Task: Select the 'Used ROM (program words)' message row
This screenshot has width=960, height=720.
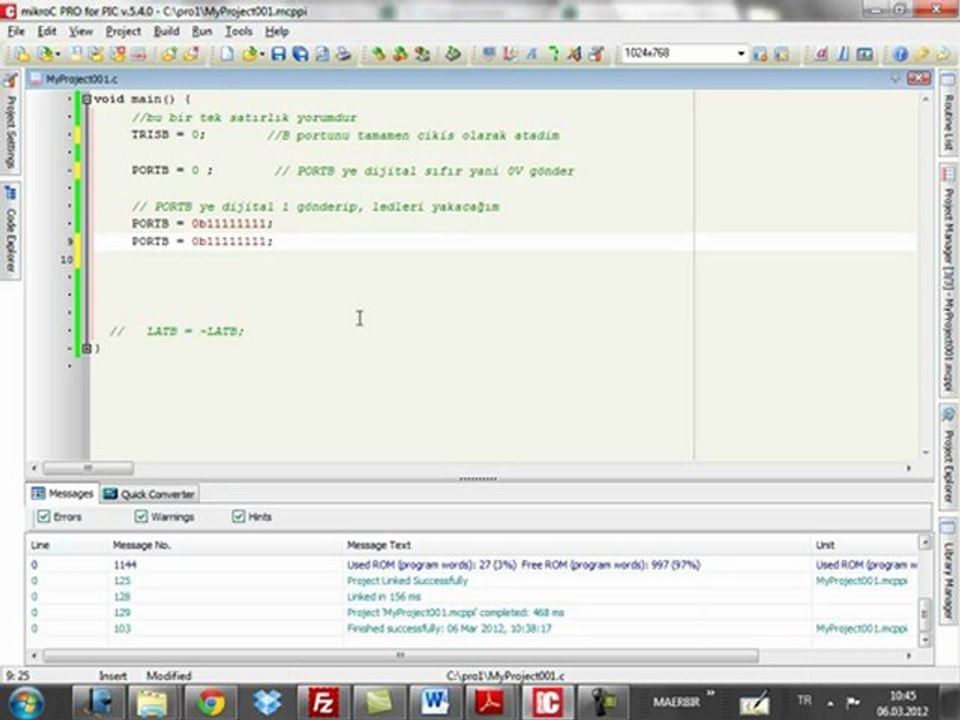Action: point(472,564)
